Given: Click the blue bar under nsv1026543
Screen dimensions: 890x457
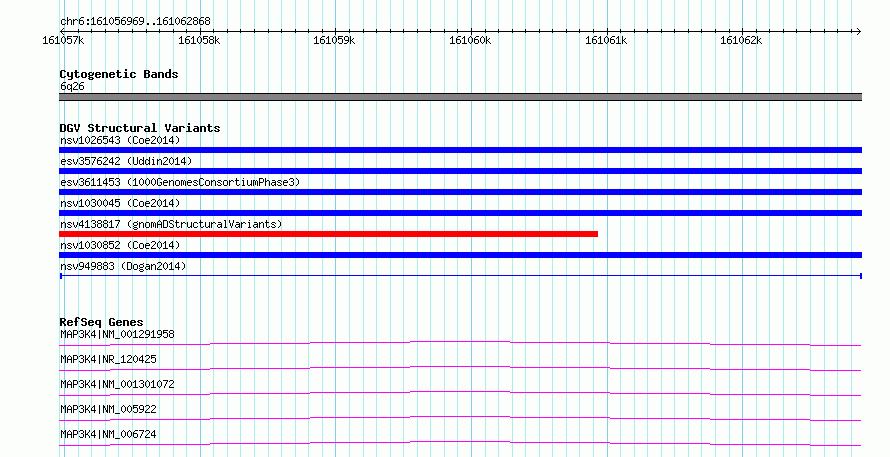Looking at the screenshot, I should (460, 150).
